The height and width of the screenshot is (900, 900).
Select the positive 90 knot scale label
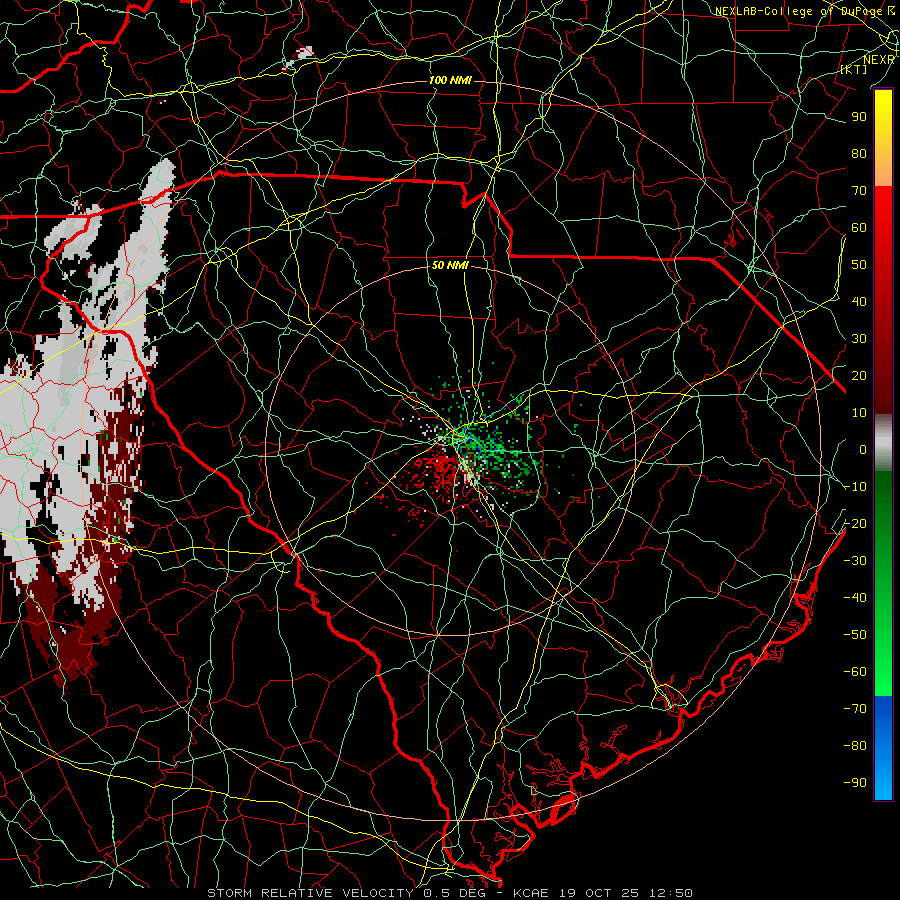pyautogui.click(x=859, y=117)
